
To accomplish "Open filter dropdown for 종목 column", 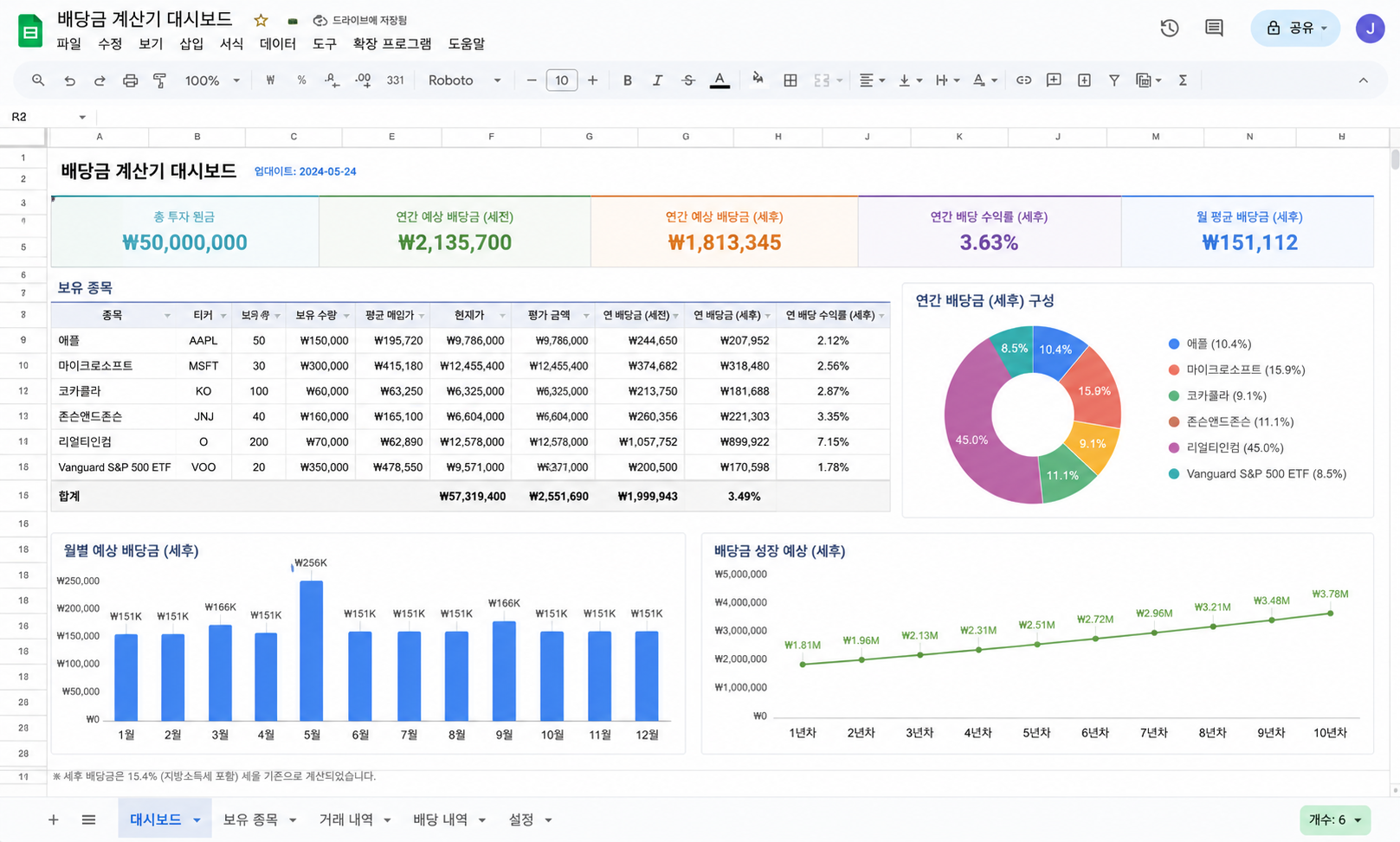I will click(167, 316).
